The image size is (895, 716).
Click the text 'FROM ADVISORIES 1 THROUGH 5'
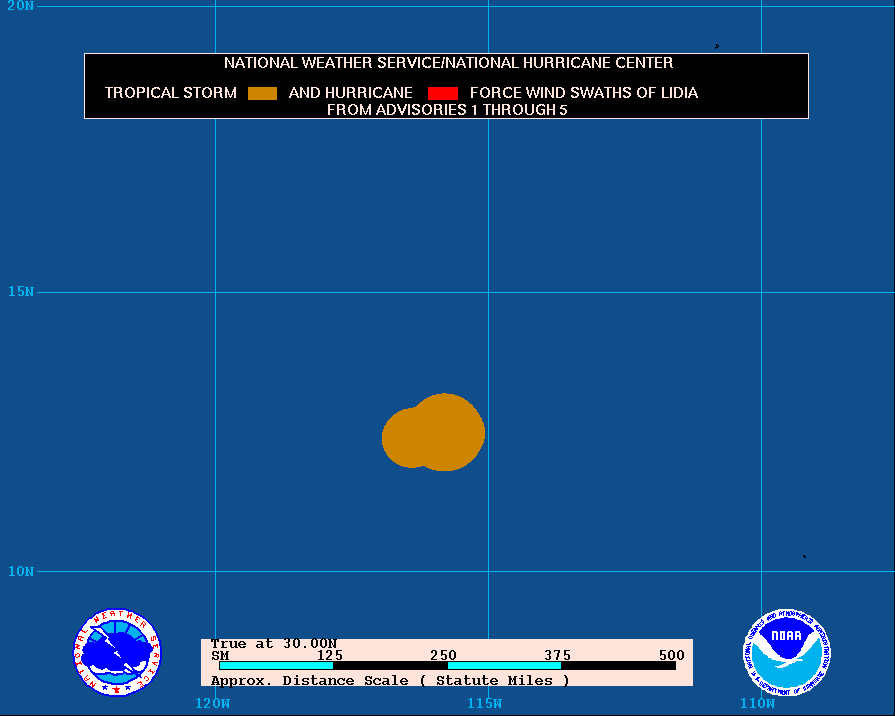point(447,110)
